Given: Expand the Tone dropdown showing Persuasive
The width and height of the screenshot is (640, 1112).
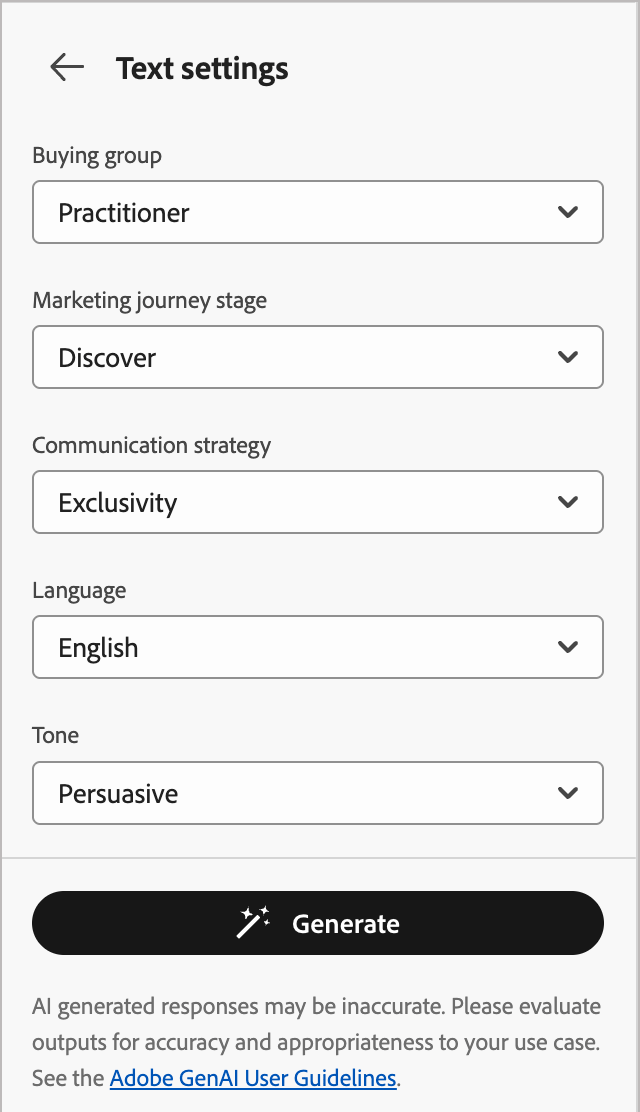Looking at the screenshot, I should click(x=318, y=792).
